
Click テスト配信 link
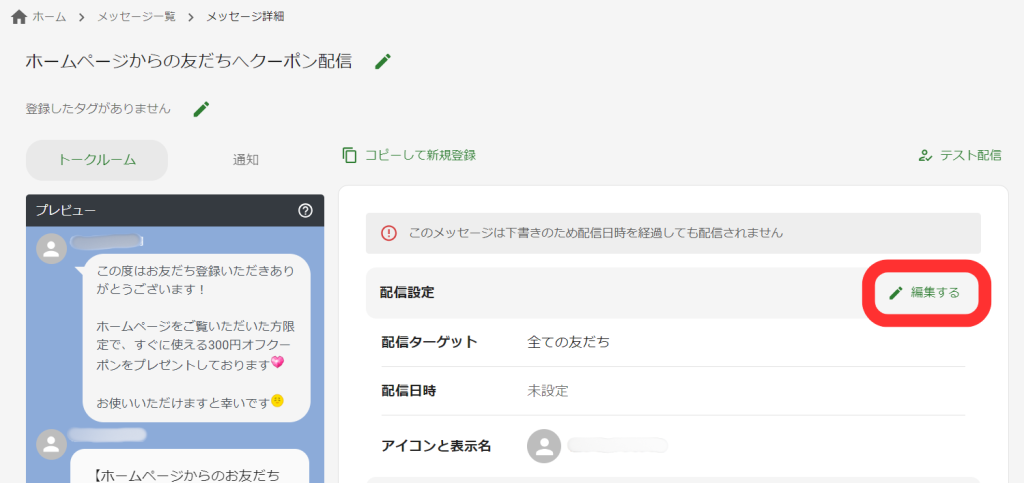pos(970,155)
